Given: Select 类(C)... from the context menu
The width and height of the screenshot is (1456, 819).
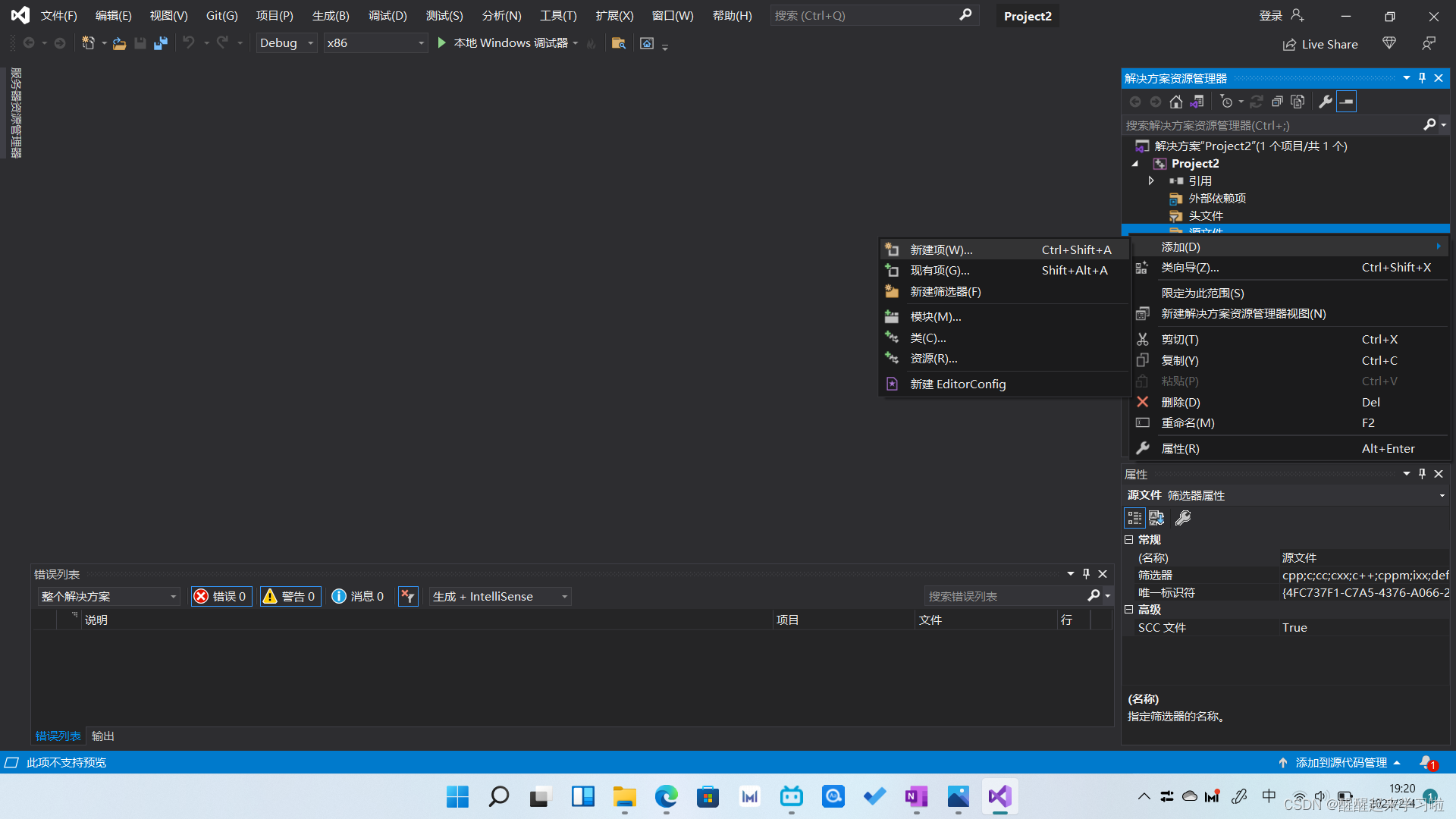Looking at the screenshot, I should (928, 337).
